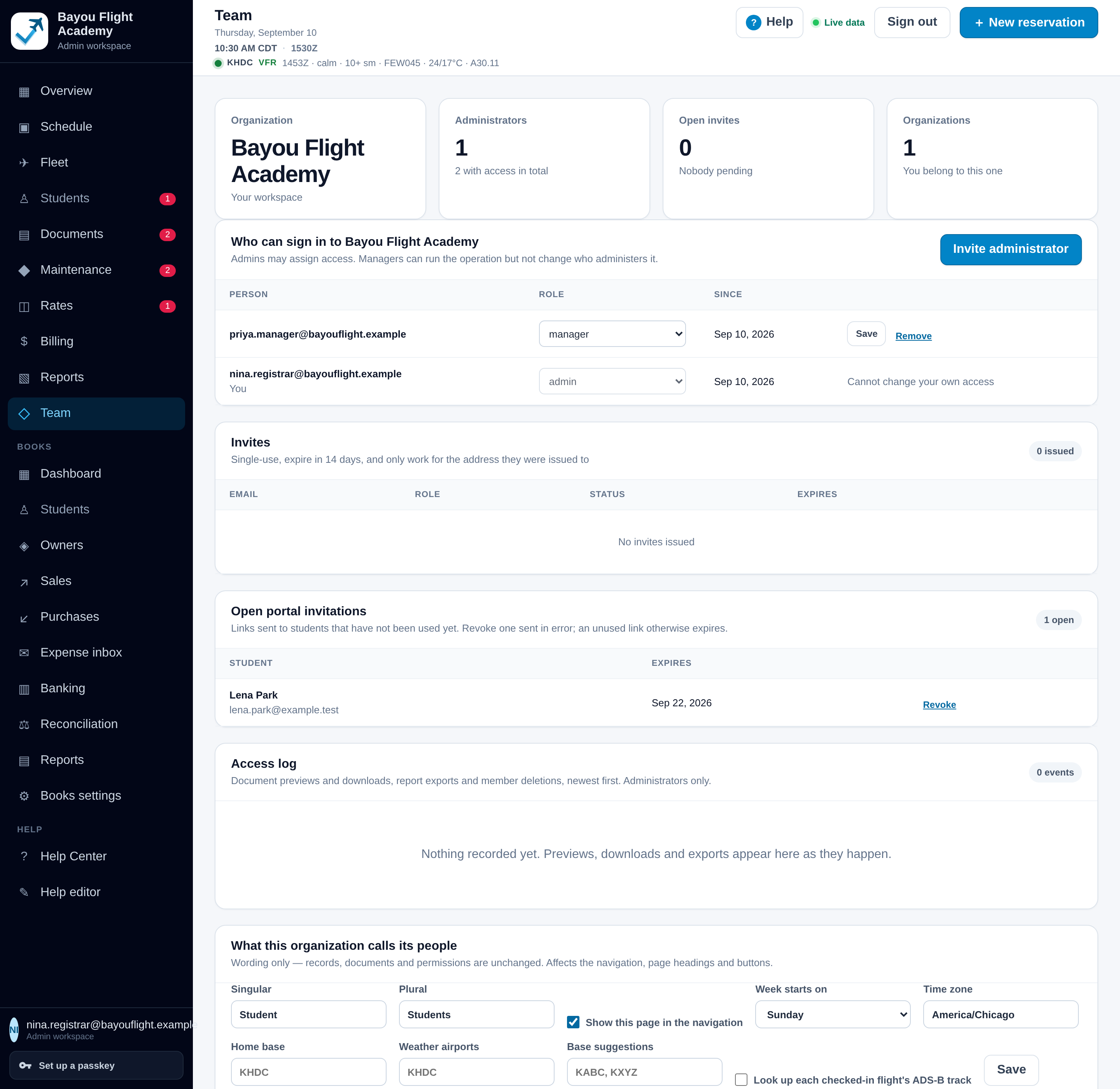Click the Owners icon under Books
This screenshot has height=1089, width=1120.
click(24, 546)
